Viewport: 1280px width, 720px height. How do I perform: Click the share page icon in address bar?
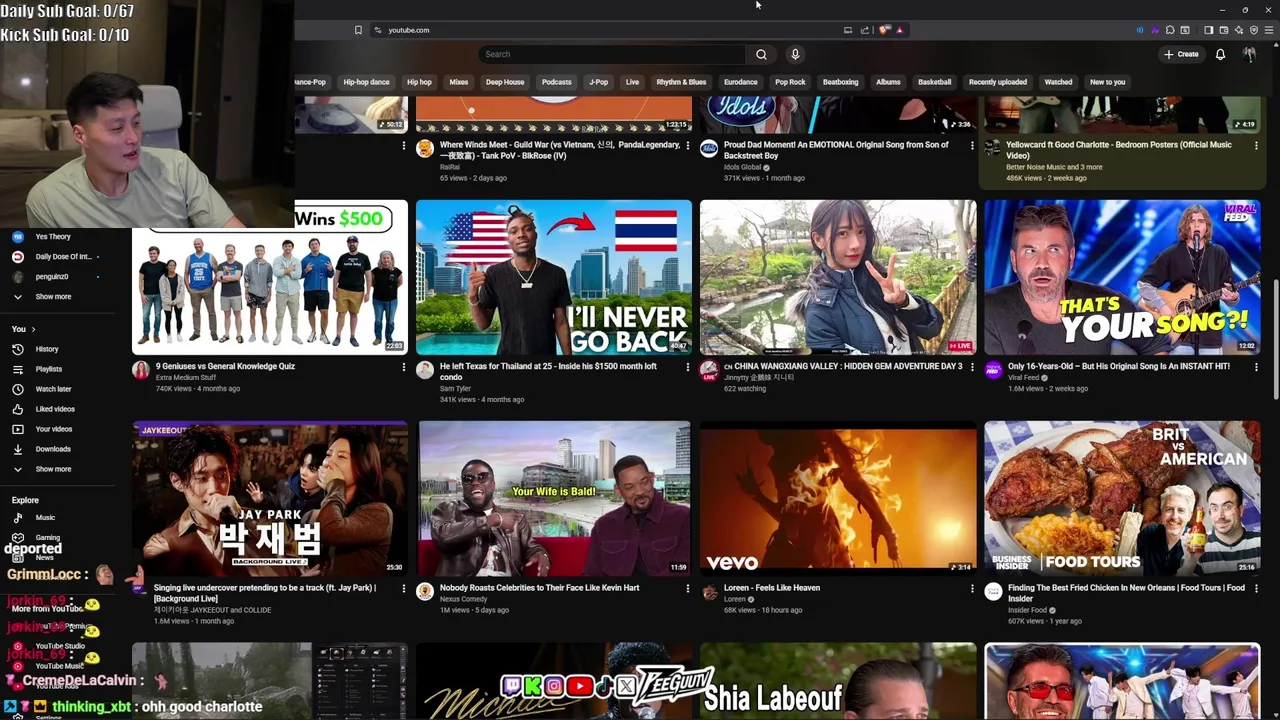coord(864,30)
